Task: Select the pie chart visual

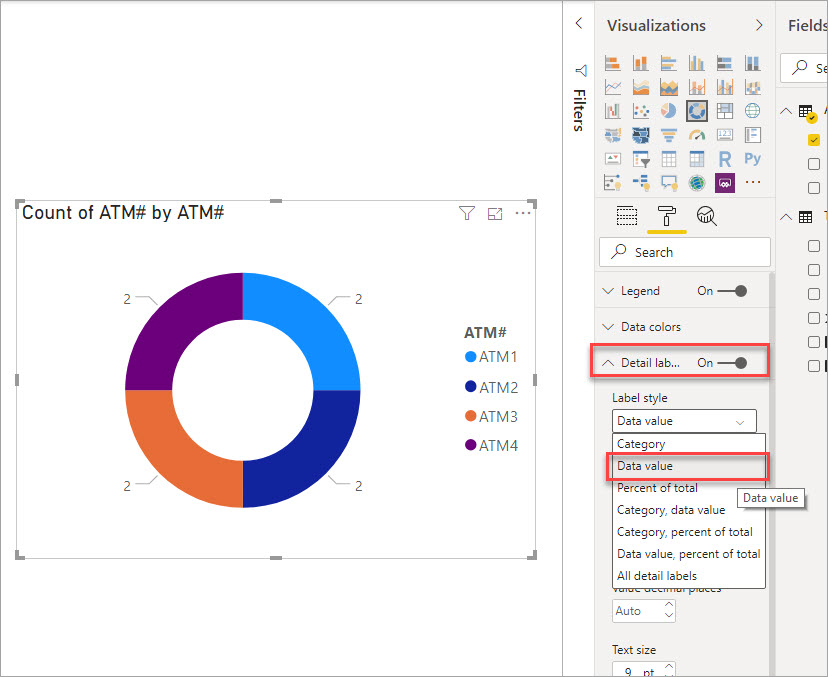Action: coord(669,111)
